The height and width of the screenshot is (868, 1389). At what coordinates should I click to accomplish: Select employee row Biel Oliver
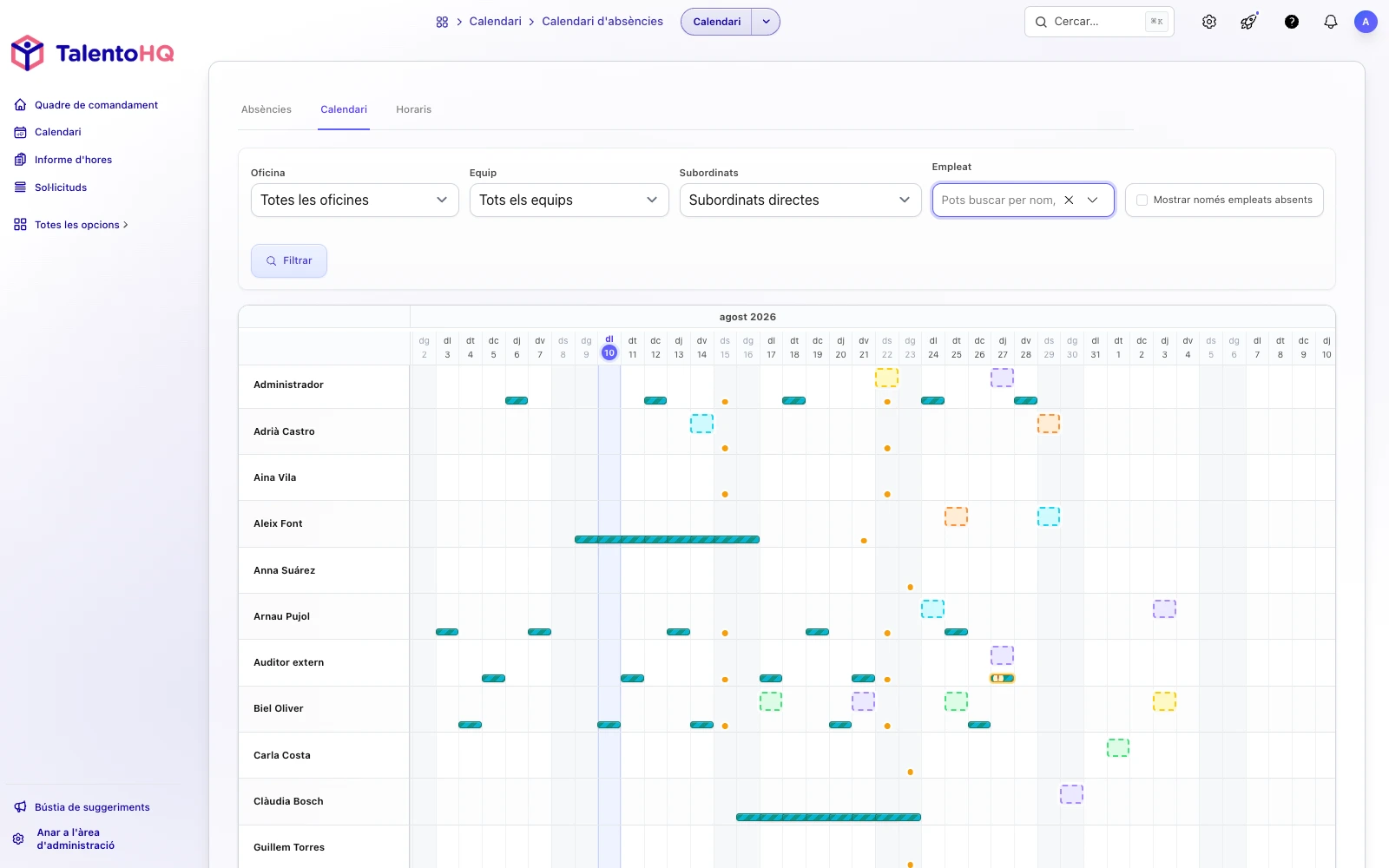[278, 708]
